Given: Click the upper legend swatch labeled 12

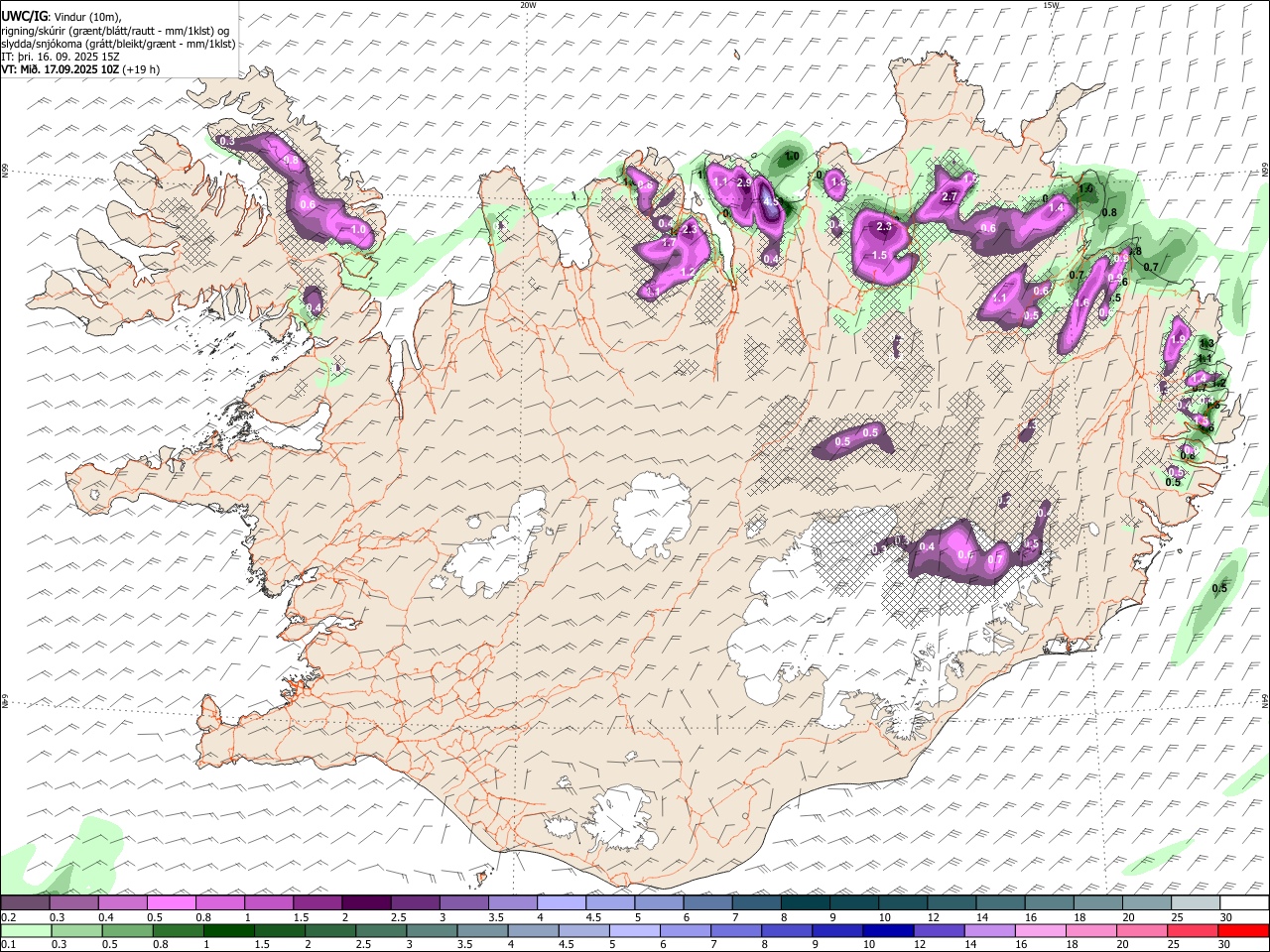Looking at the screenshot, I should click(x=952, y=902).
